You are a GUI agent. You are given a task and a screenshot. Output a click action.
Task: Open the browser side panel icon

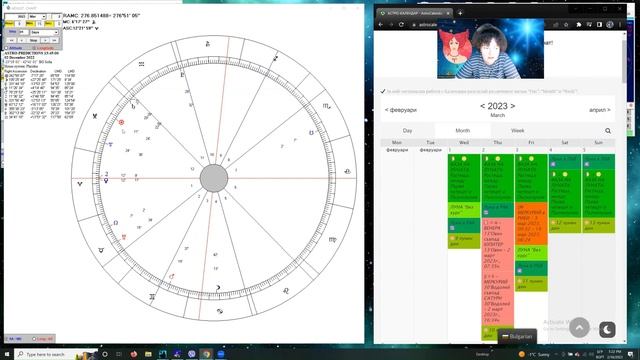tap(599, 24)
